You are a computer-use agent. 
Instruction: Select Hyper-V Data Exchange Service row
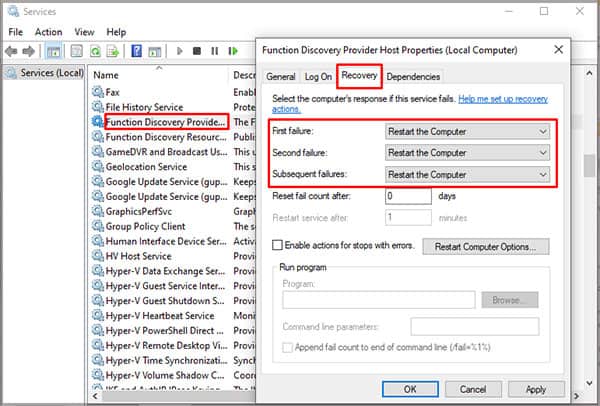165,271
